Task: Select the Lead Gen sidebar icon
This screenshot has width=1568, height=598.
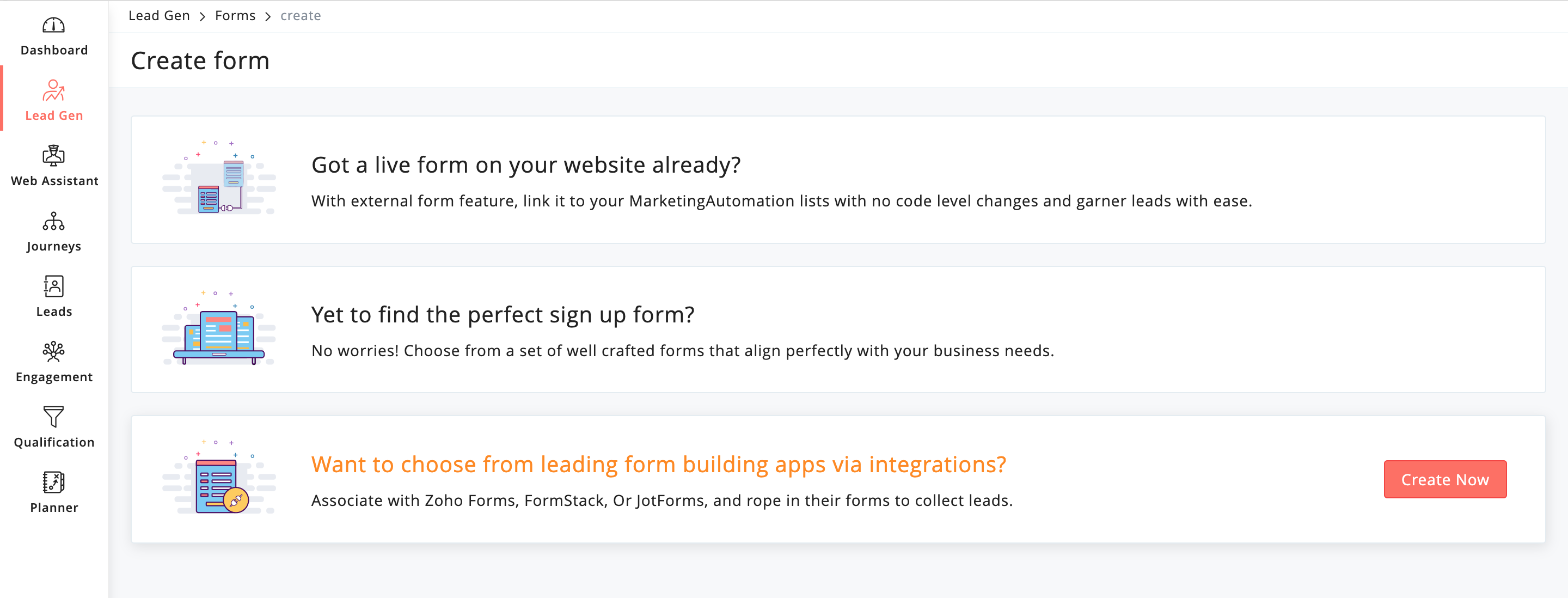Action: tap(53, 91)
